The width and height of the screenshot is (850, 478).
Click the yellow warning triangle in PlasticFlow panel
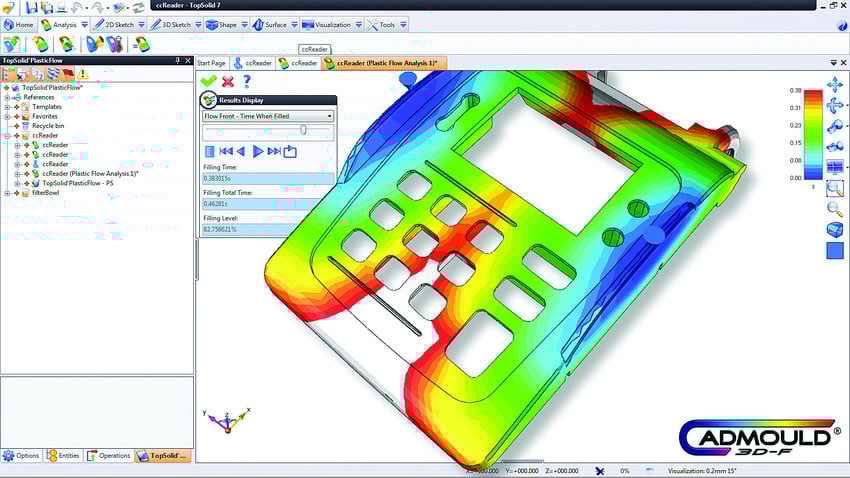83,74
